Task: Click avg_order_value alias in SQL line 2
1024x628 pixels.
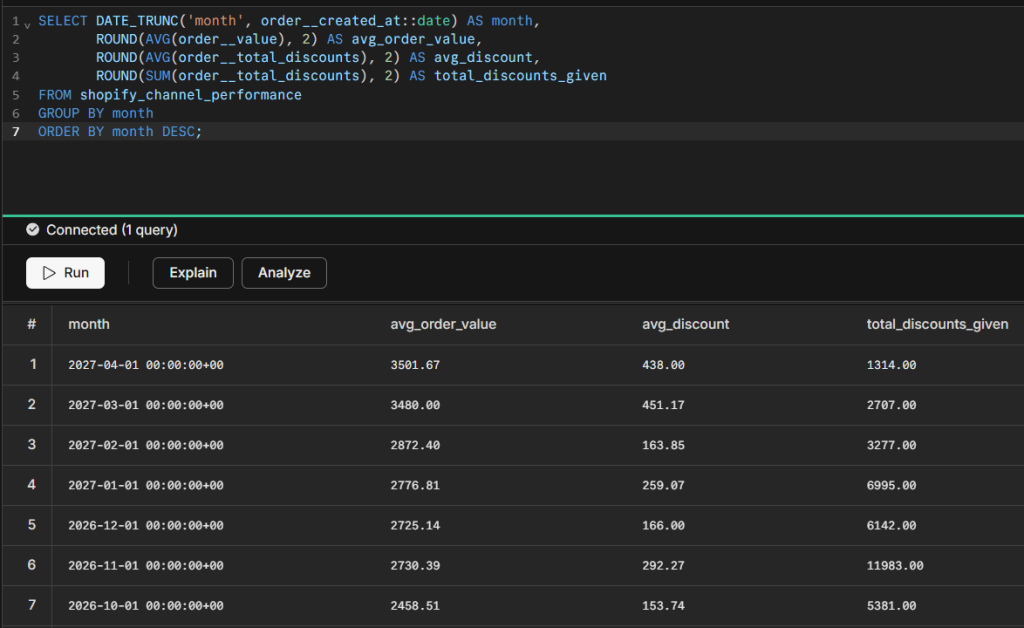Action: point(413,39)
